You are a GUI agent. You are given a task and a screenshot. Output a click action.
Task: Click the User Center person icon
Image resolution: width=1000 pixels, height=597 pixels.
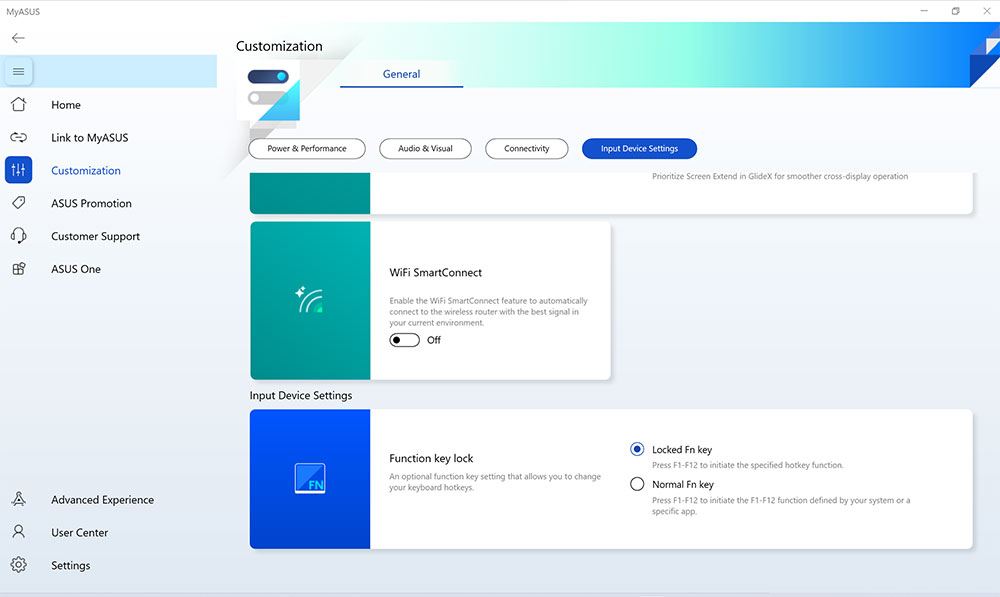point(18,532)
